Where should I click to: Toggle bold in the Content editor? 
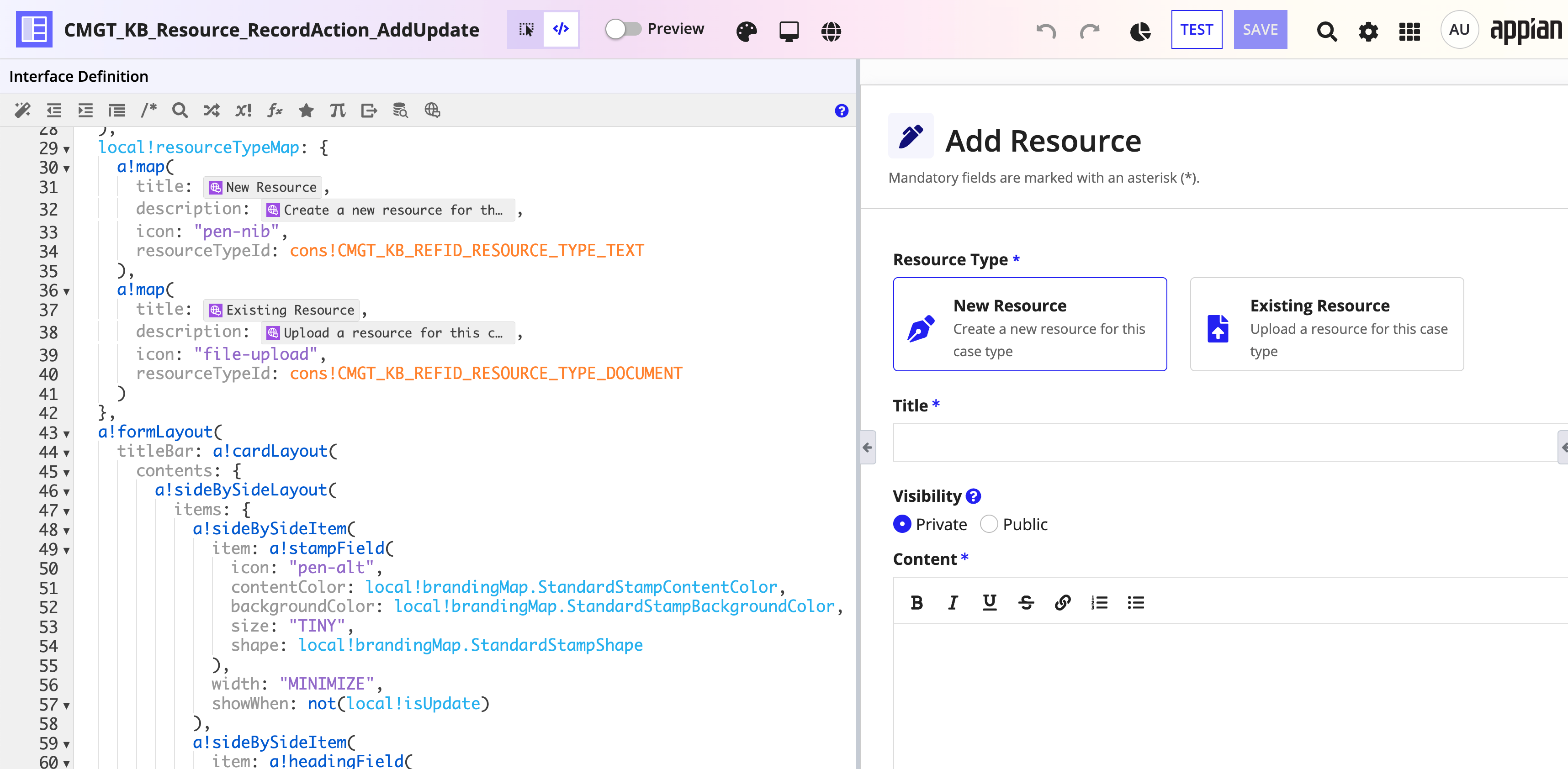(916, 602)
